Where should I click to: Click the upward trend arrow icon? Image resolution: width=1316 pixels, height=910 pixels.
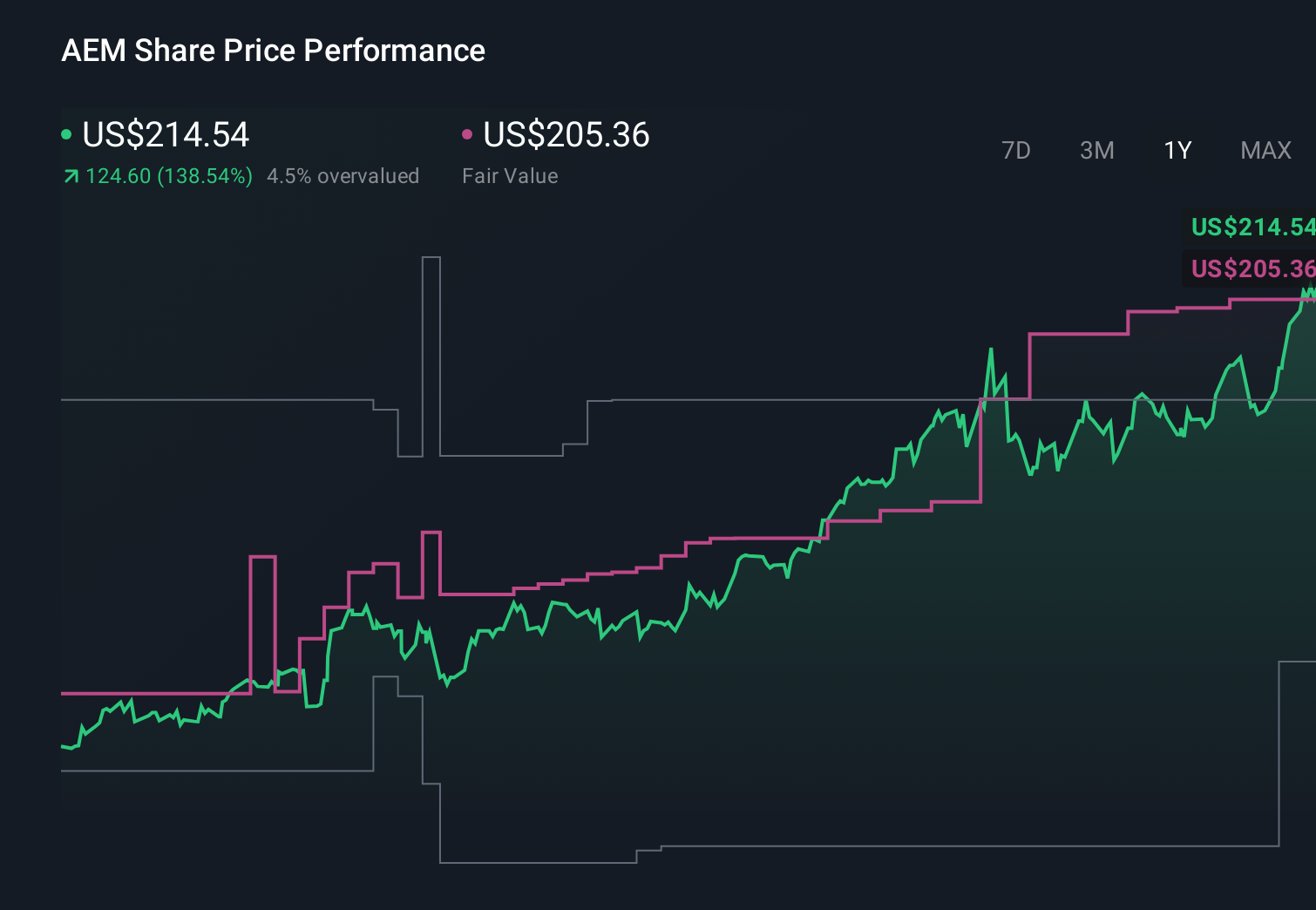70,175
